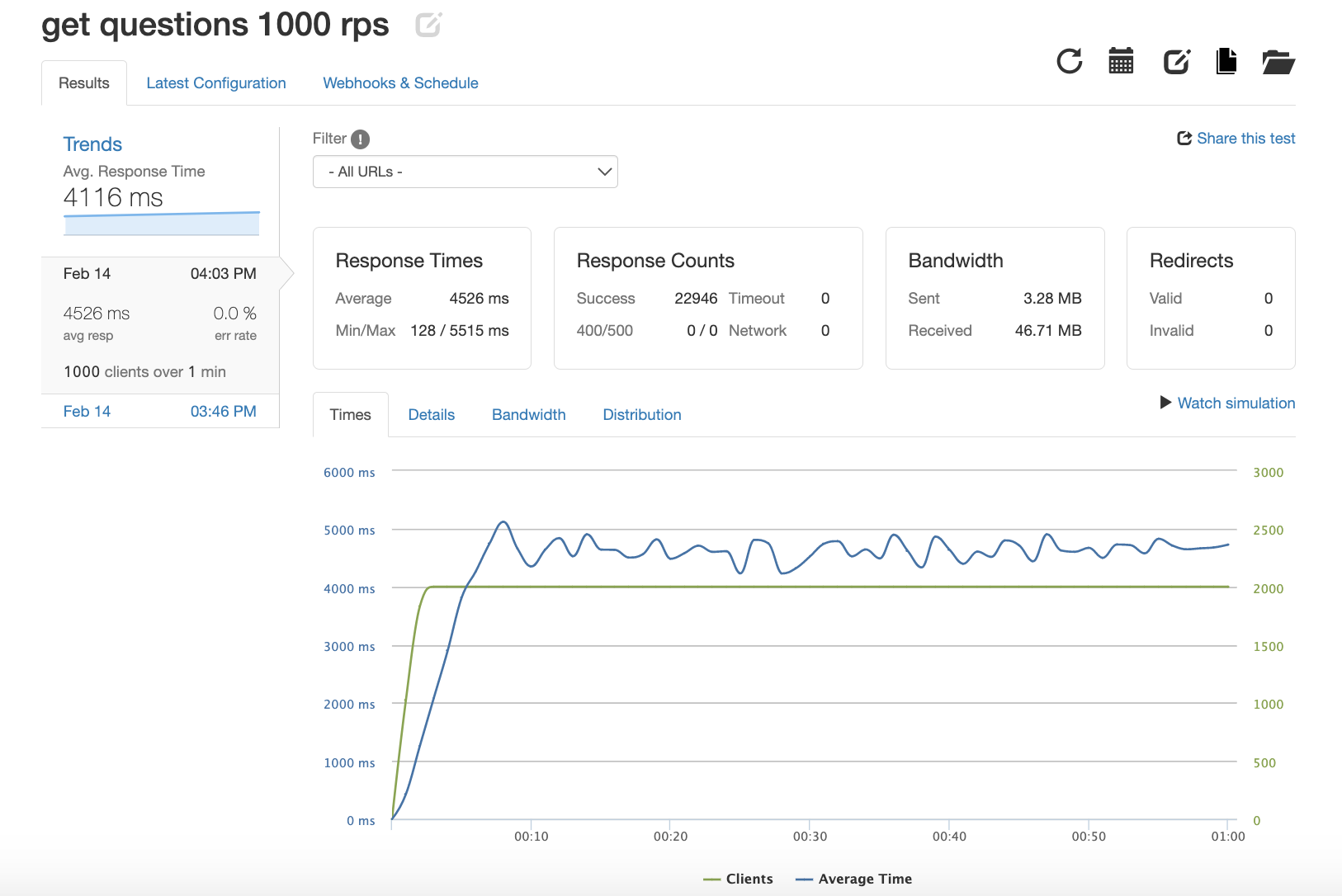Click the Redirects card heading
Image resolution: width=1342 pixels, height=896 pixels.
(1191, 261)
